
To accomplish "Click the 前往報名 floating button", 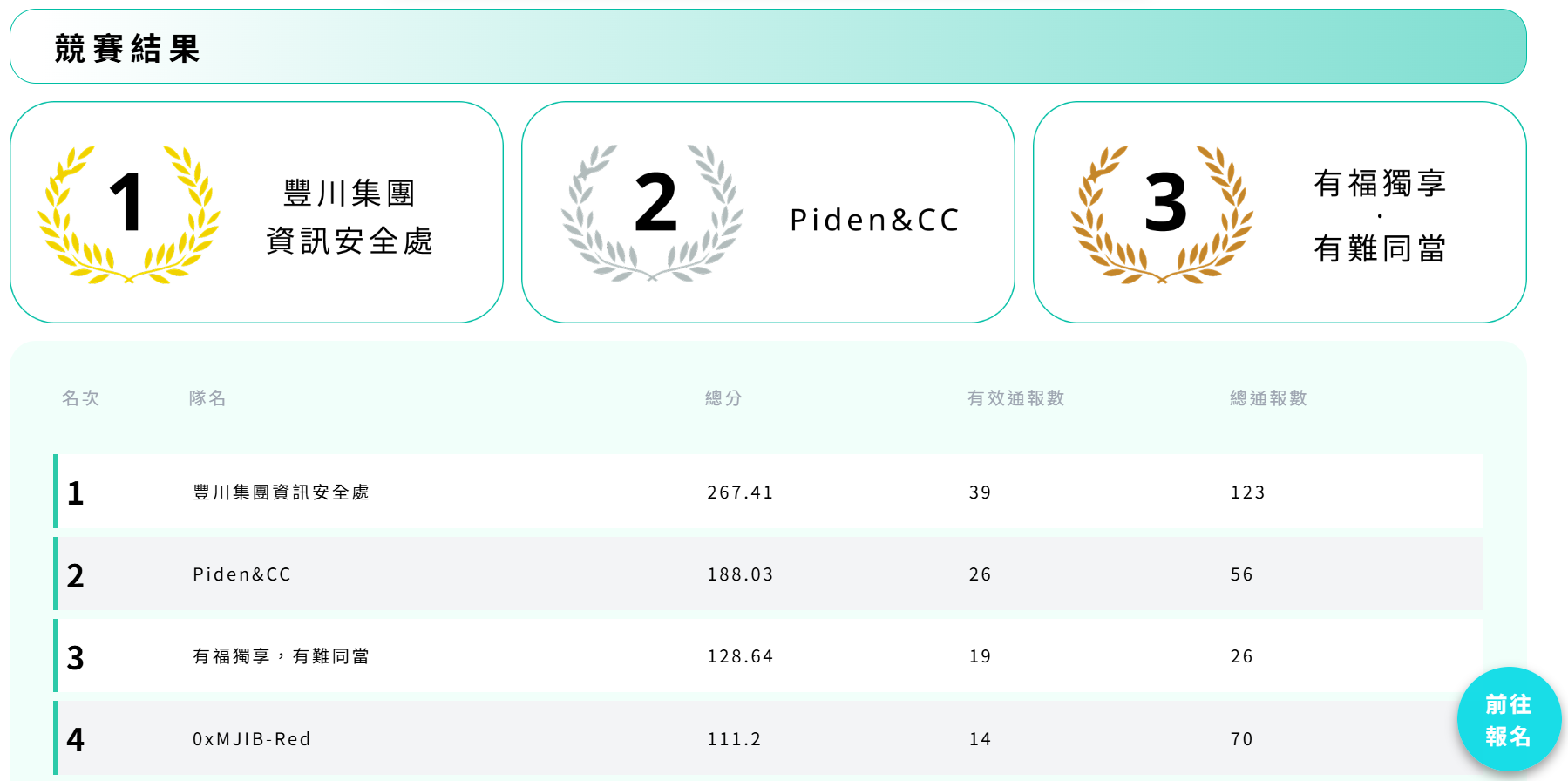I will tap(1508, 719).
